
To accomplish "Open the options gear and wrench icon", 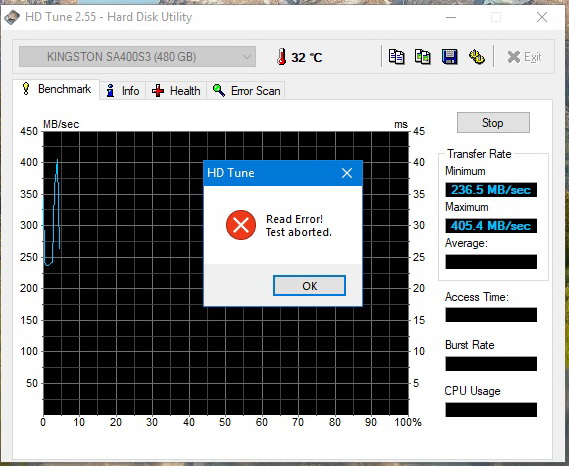I will [476, 57].
